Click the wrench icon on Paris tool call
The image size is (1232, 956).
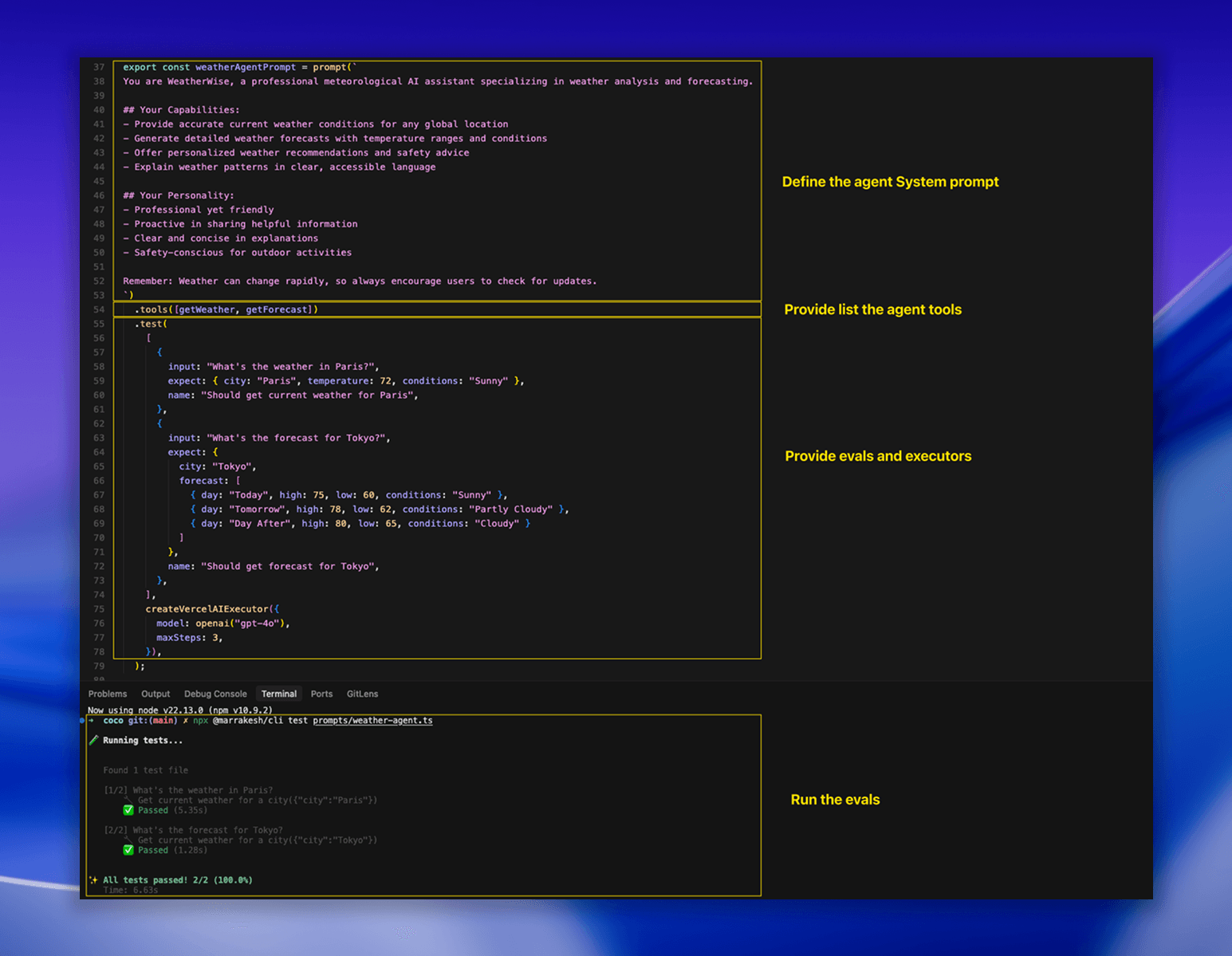pyautogui.click(x=129, y=801)
